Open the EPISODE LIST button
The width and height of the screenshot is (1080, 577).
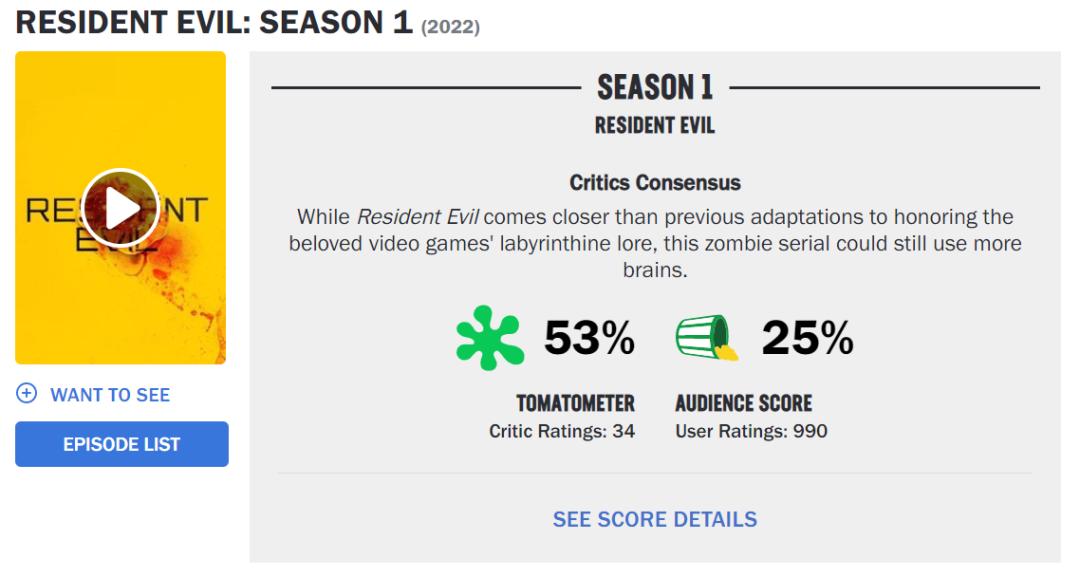[x=121, y=444]
